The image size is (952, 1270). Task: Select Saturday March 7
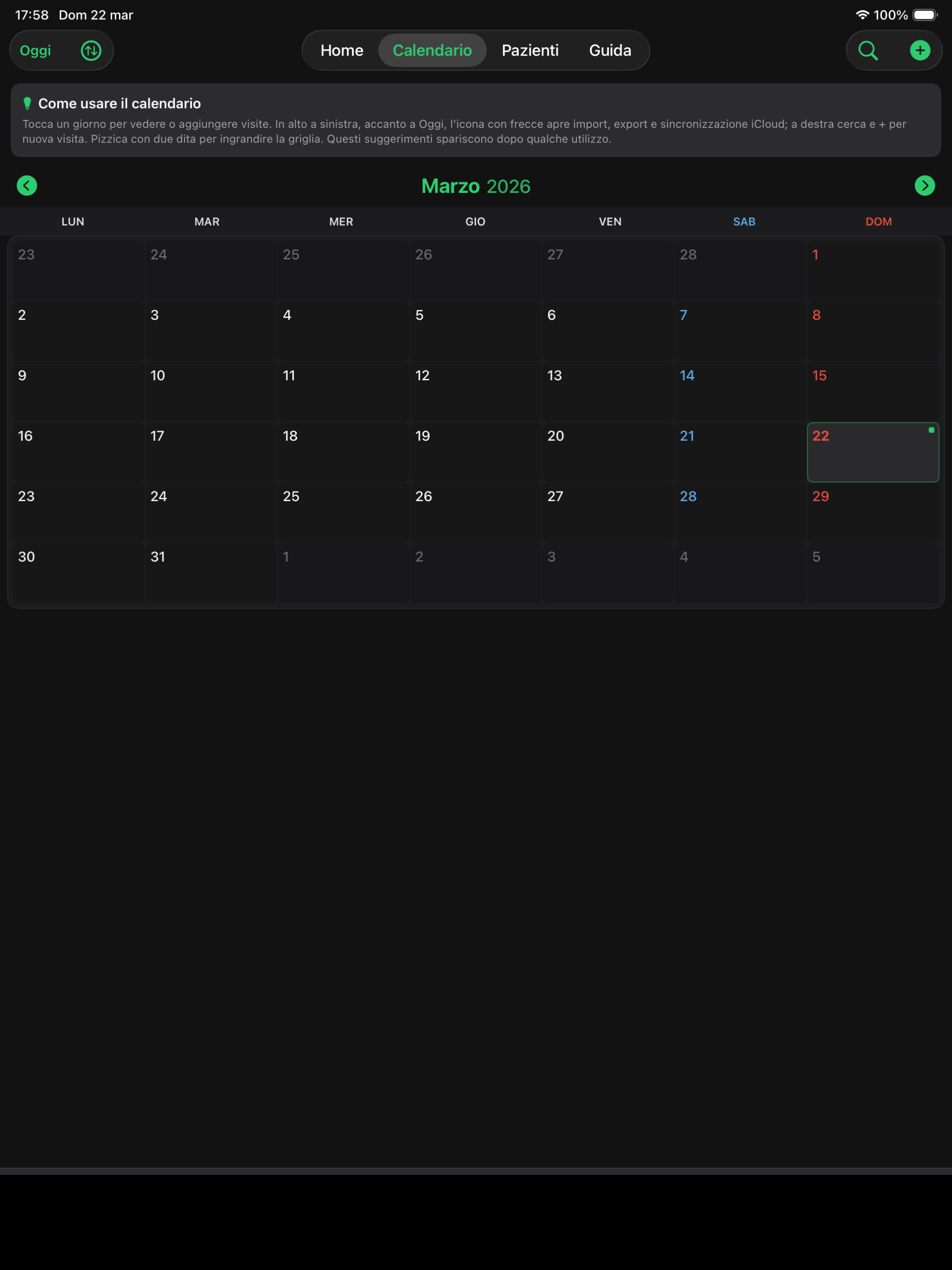[740, 331]
